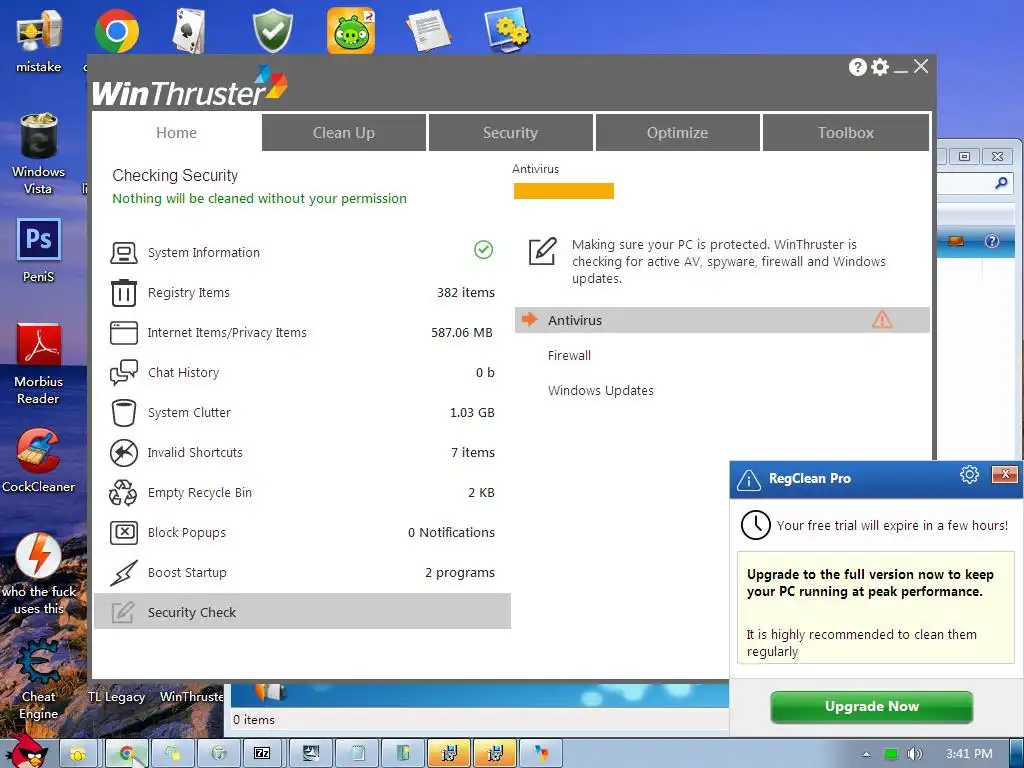Switch to the Home tab
The height and width of the screenshot is (768, 1024).
click(x=176, y=133)
